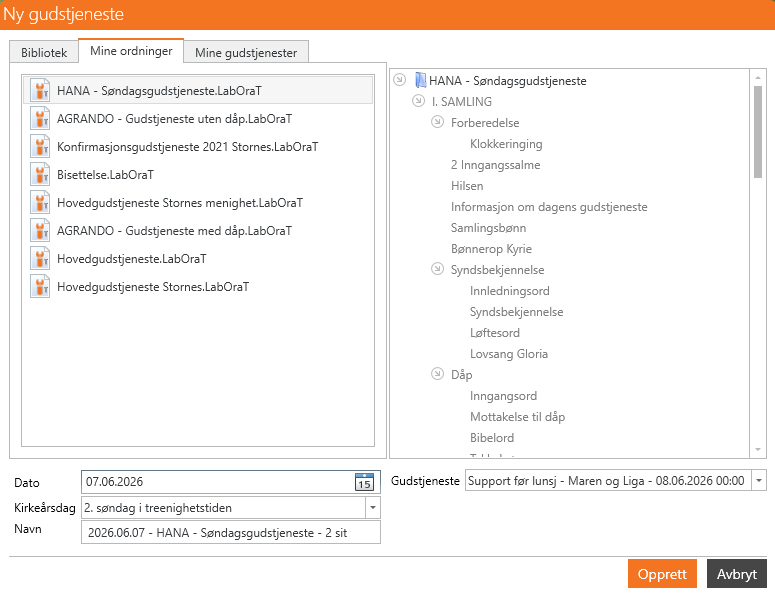Select the Mottakelse til dåp tree item
This screenshot has width=775, height=594.
(517, 417)
